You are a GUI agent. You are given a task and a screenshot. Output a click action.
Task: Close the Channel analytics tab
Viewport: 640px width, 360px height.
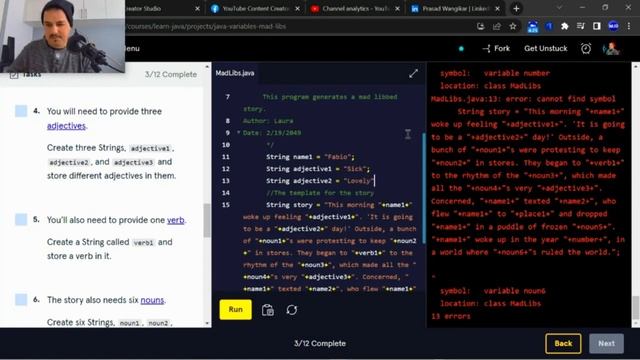(397, 9)
